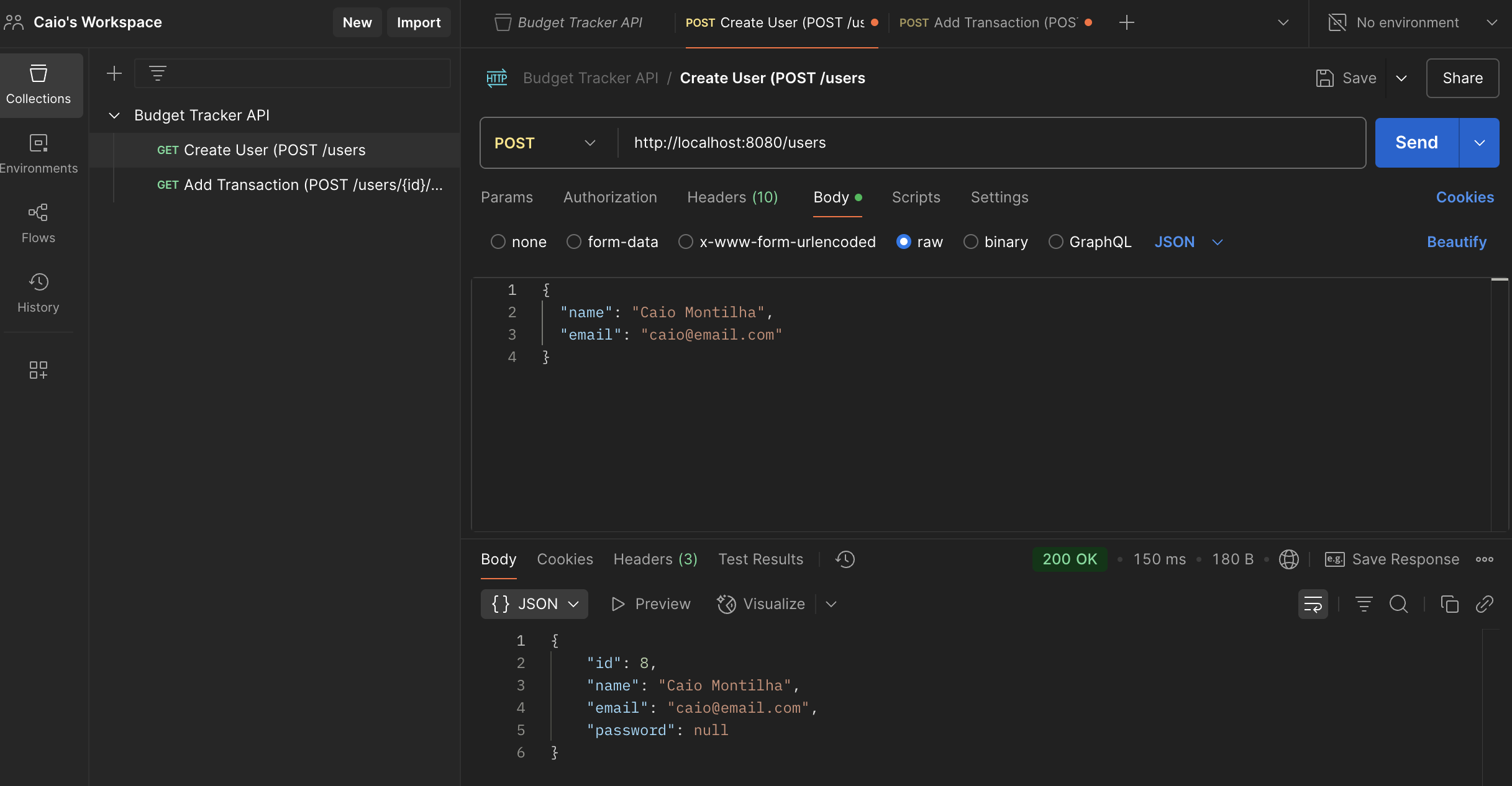Open the configure sidebar apps icon

(39, 370)
